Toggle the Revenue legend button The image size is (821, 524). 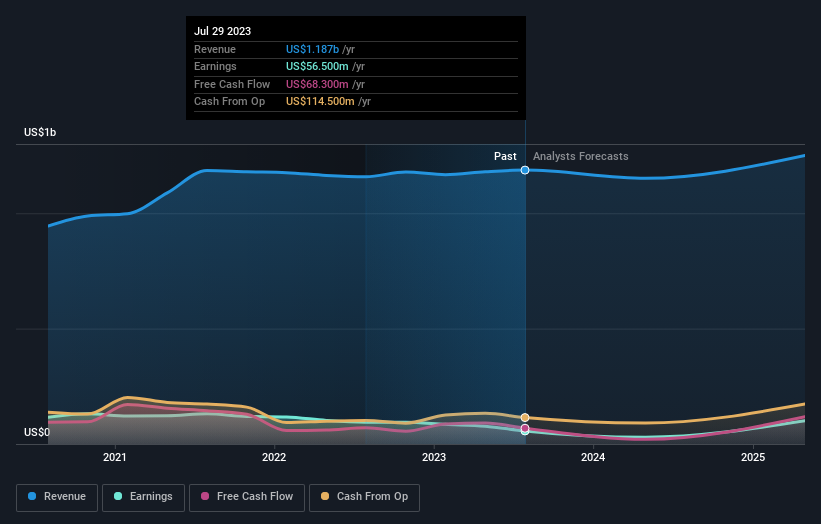click(x=57, y=497)
